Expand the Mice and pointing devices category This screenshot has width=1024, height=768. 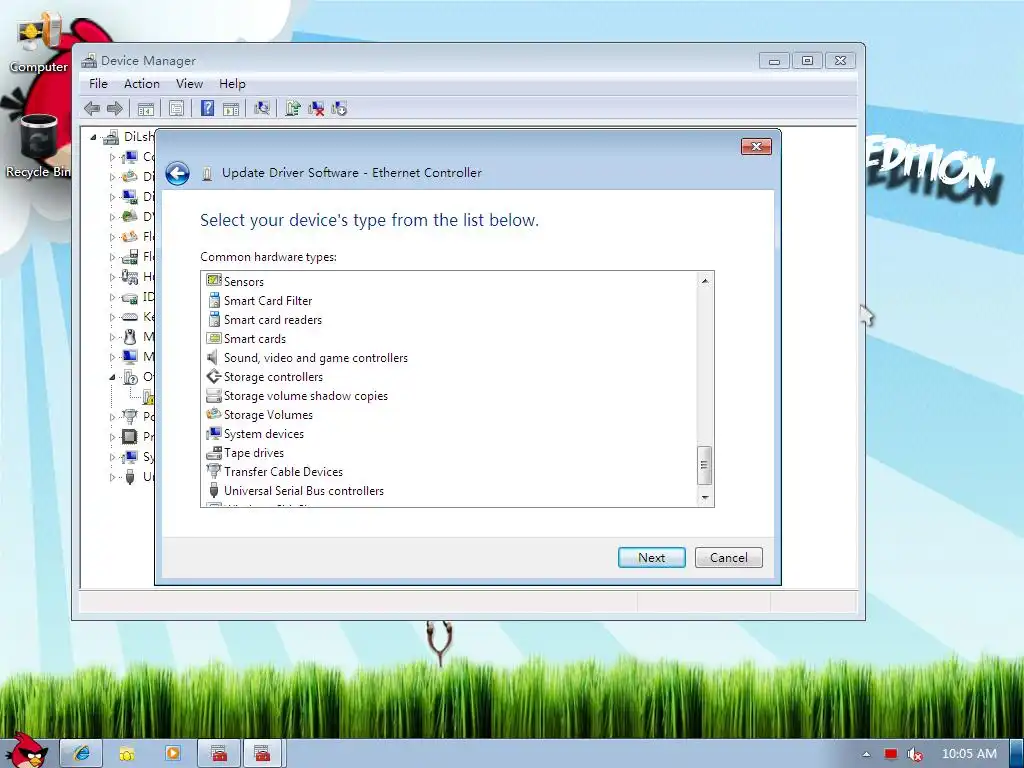[x=112, y=337]
